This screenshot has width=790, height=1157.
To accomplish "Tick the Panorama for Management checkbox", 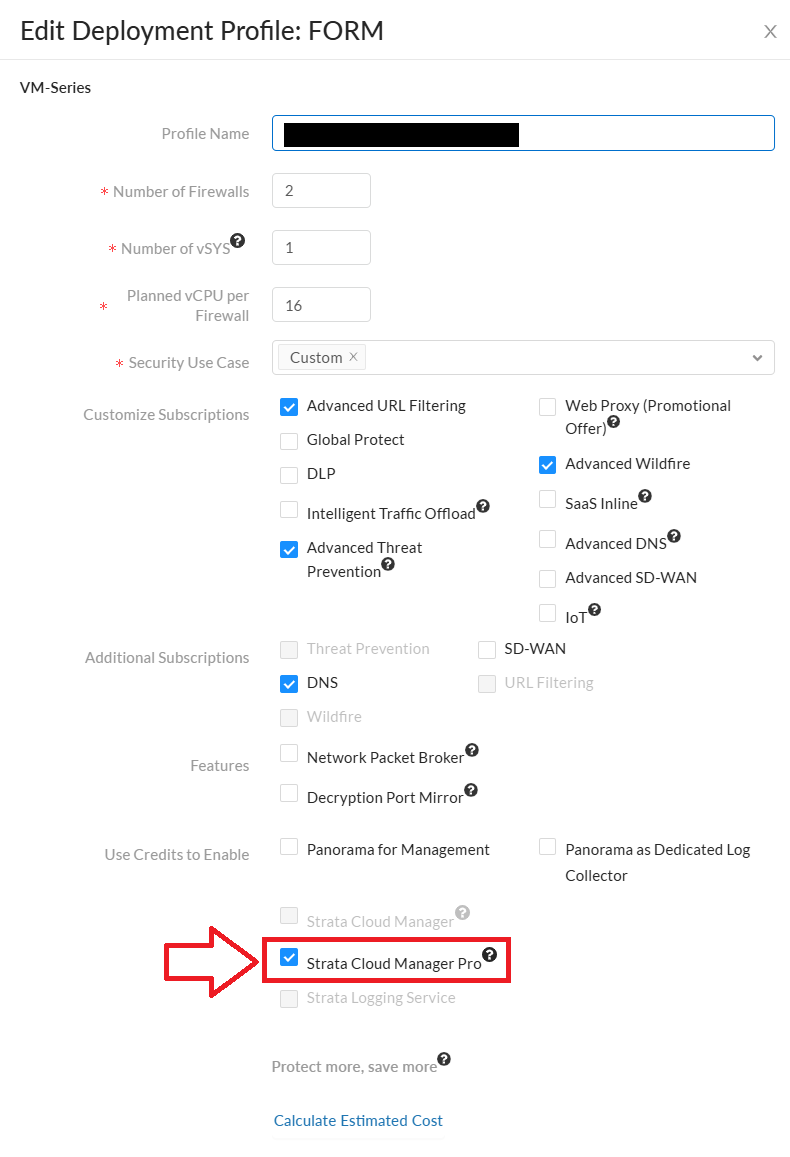I will 289,848.
